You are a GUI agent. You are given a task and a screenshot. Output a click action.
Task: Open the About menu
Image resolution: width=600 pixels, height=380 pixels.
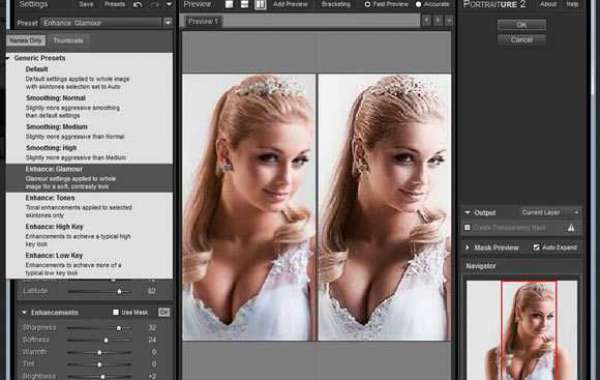pyautogui.click(x=548, y=4)
